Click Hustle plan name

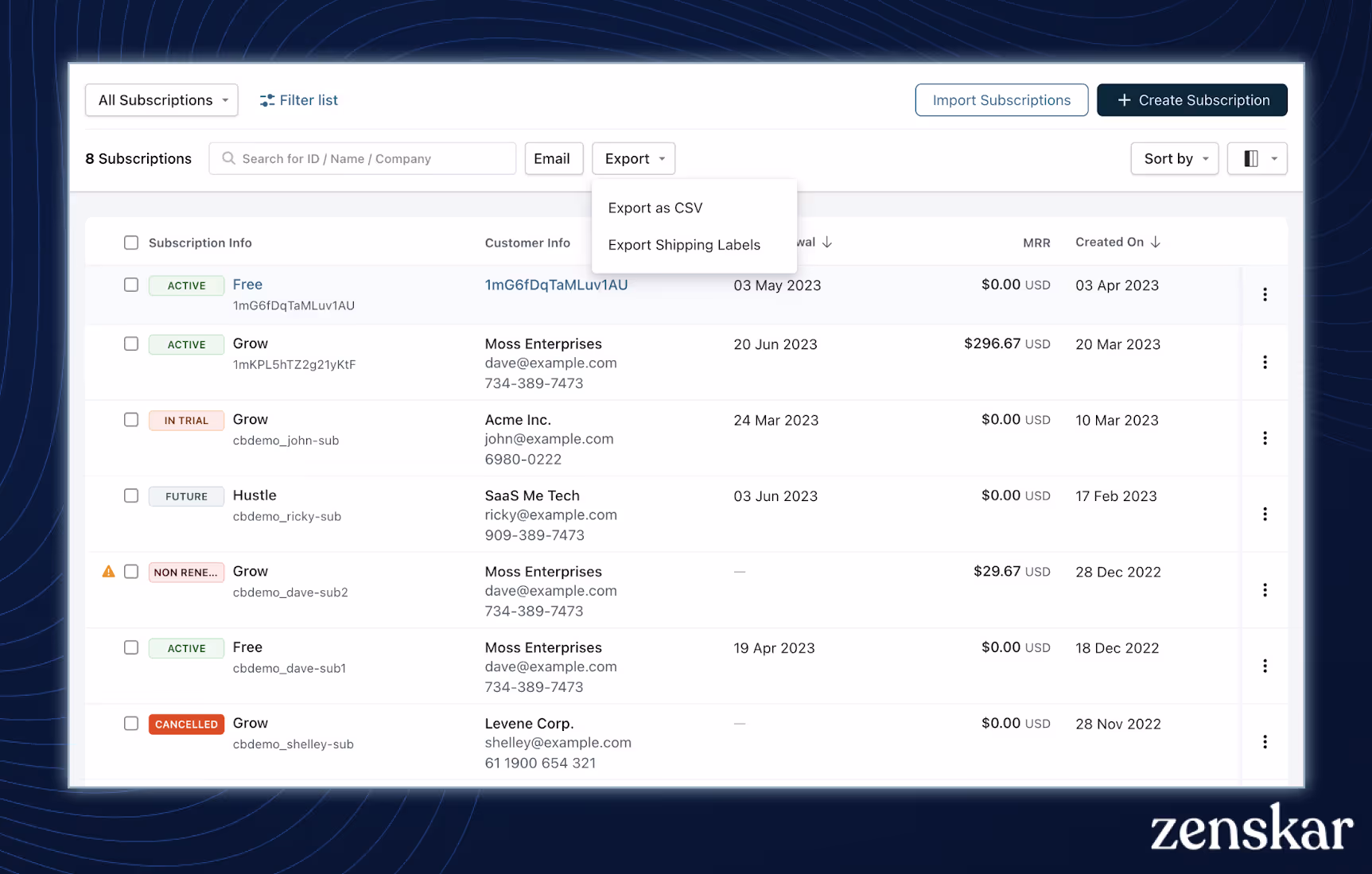pyautogui.click(x=255, y=495)
